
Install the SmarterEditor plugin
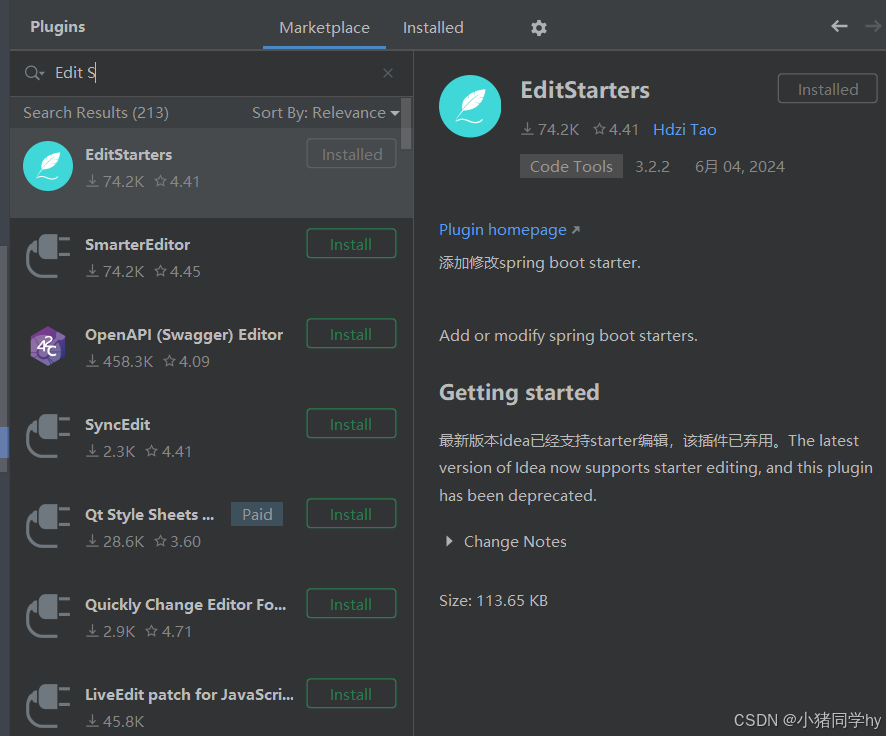point(351,244)
